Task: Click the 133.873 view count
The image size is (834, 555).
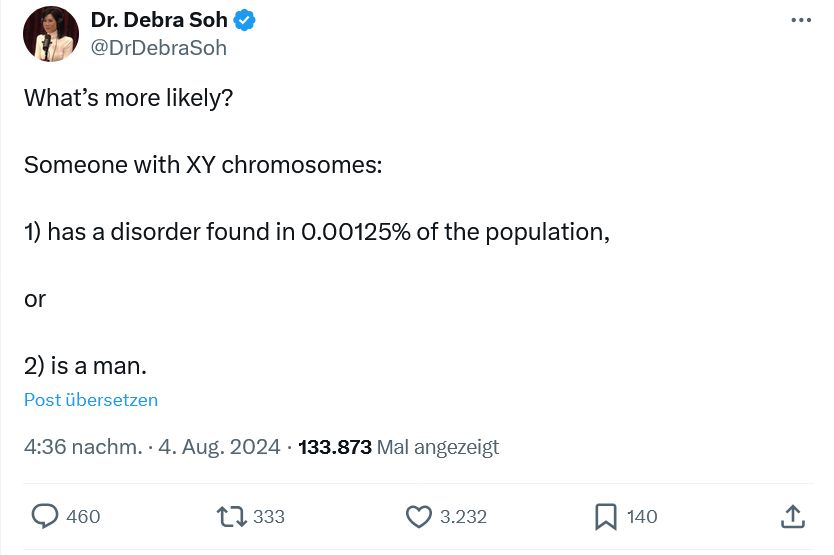Action: [335, 447]
